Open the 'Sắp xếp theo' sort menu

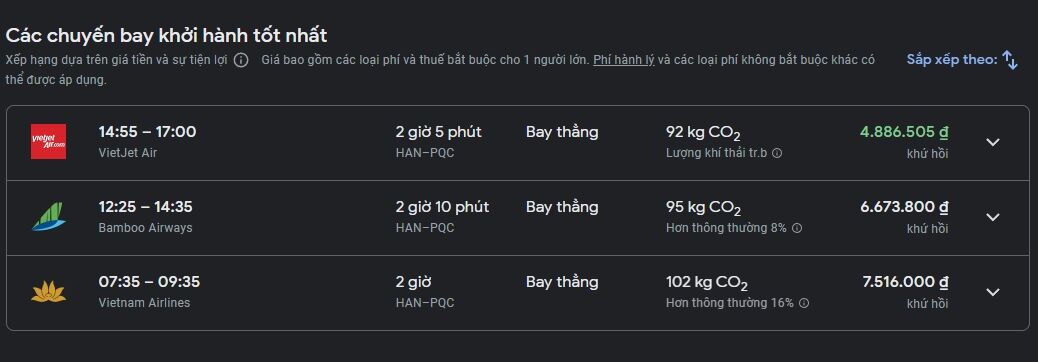tap(962, 60)
